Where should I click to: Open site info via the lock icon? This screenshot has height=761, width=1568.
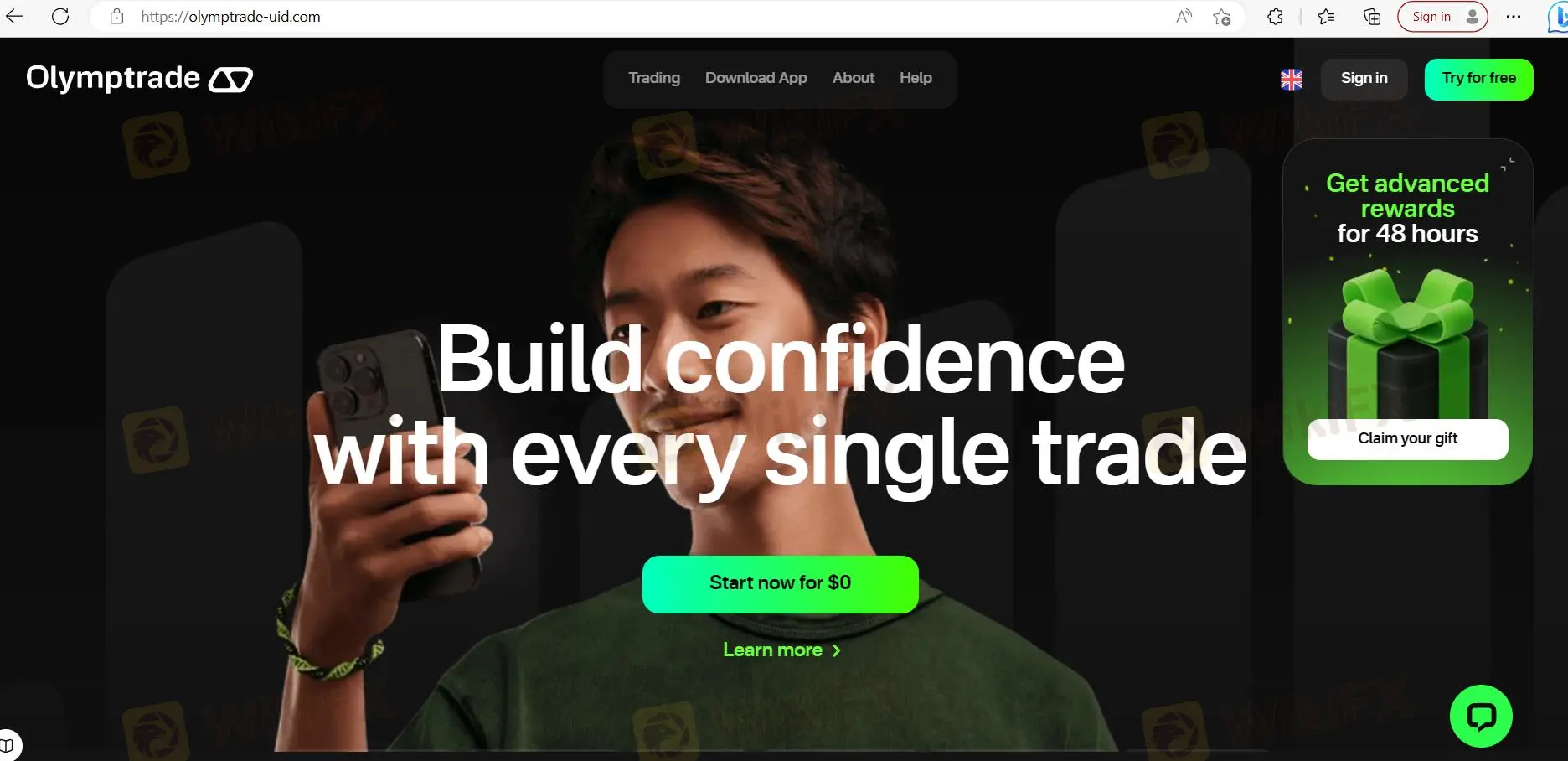pos(117,16)
